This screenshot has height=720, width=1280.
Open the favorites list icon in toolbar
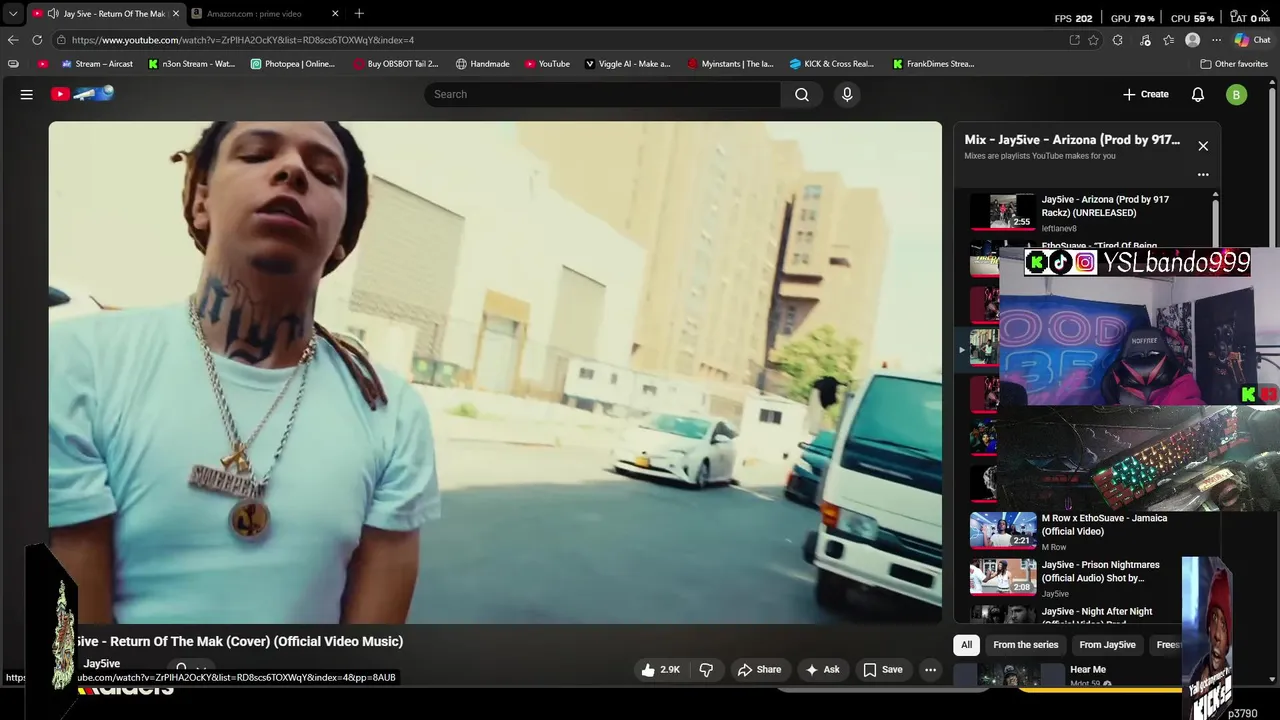tap(1168, 40)
